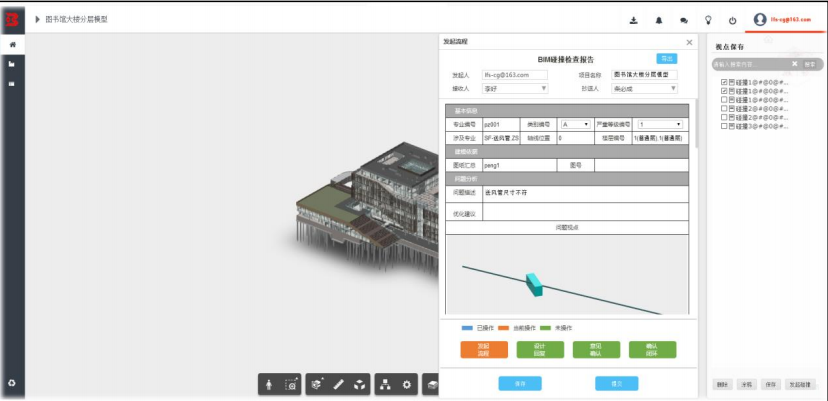Click the 项目名称 field
The height and width of the screenshot is (401, 828).
click(x=645, y=75)
